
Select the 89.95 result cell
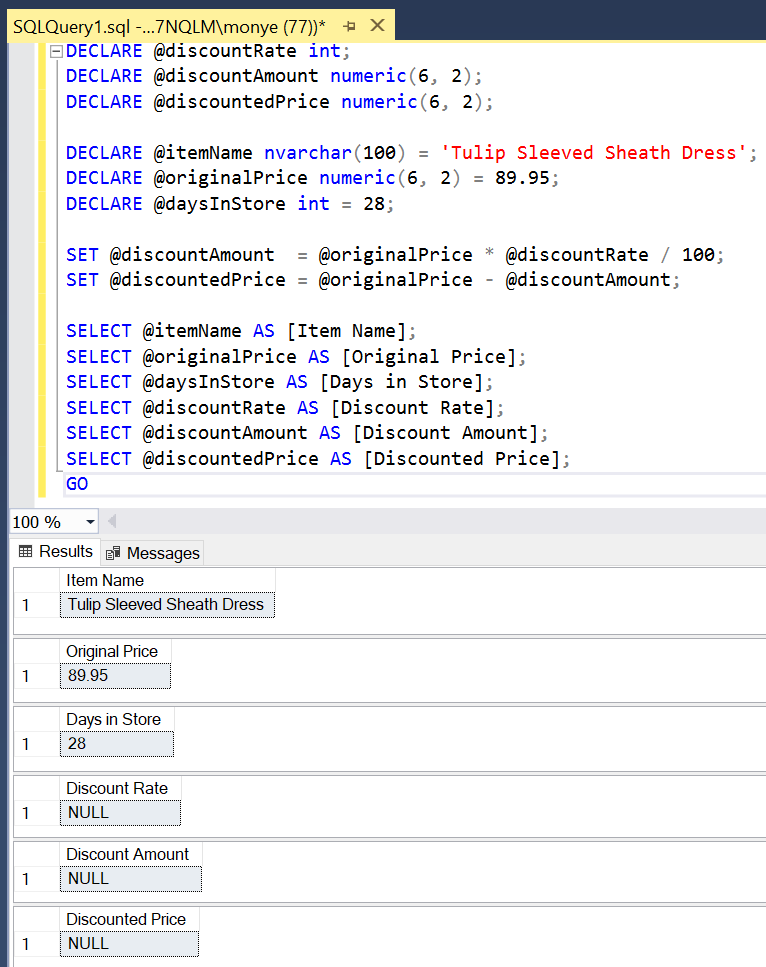point(115,676)
